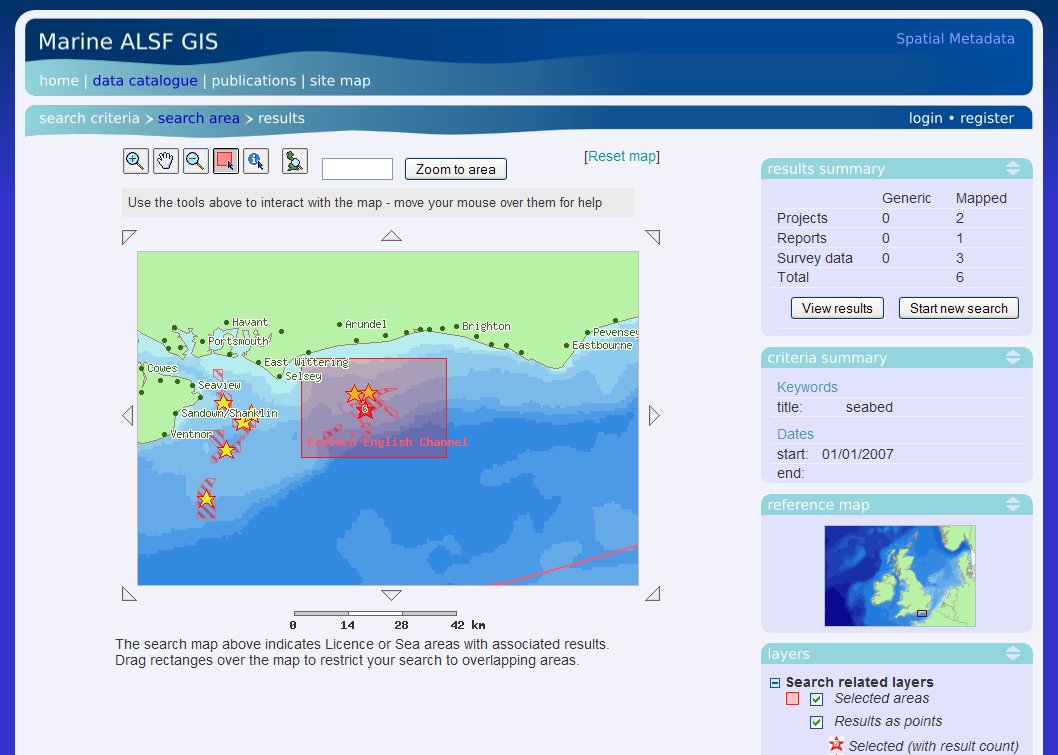The height and width of the screenshot is (755, 1058).
Task: Click the Search related layers heading
Action: tap(859, 683)
